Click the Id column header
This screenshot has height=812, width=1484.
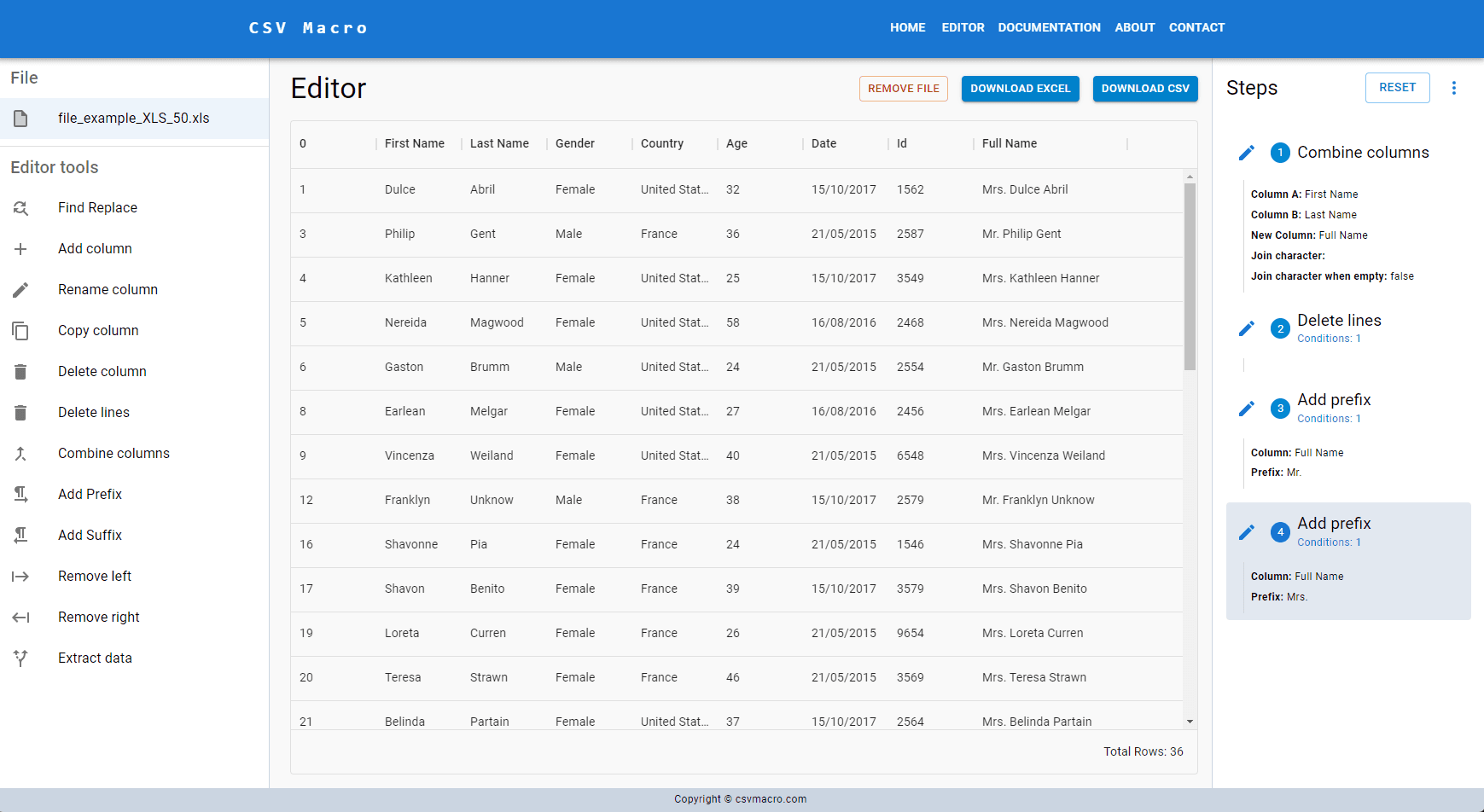(902, 143)
